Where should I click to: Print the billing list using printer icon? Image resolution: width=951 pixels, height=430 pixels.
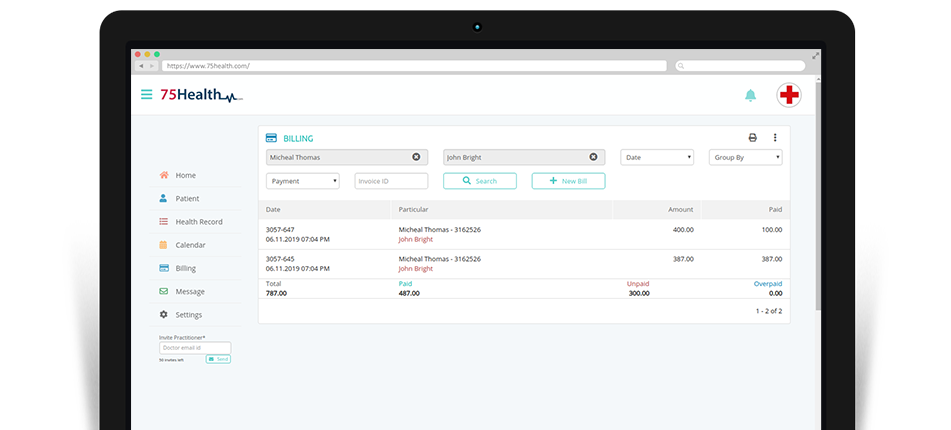pyautogui.click(x=753, y=138)
